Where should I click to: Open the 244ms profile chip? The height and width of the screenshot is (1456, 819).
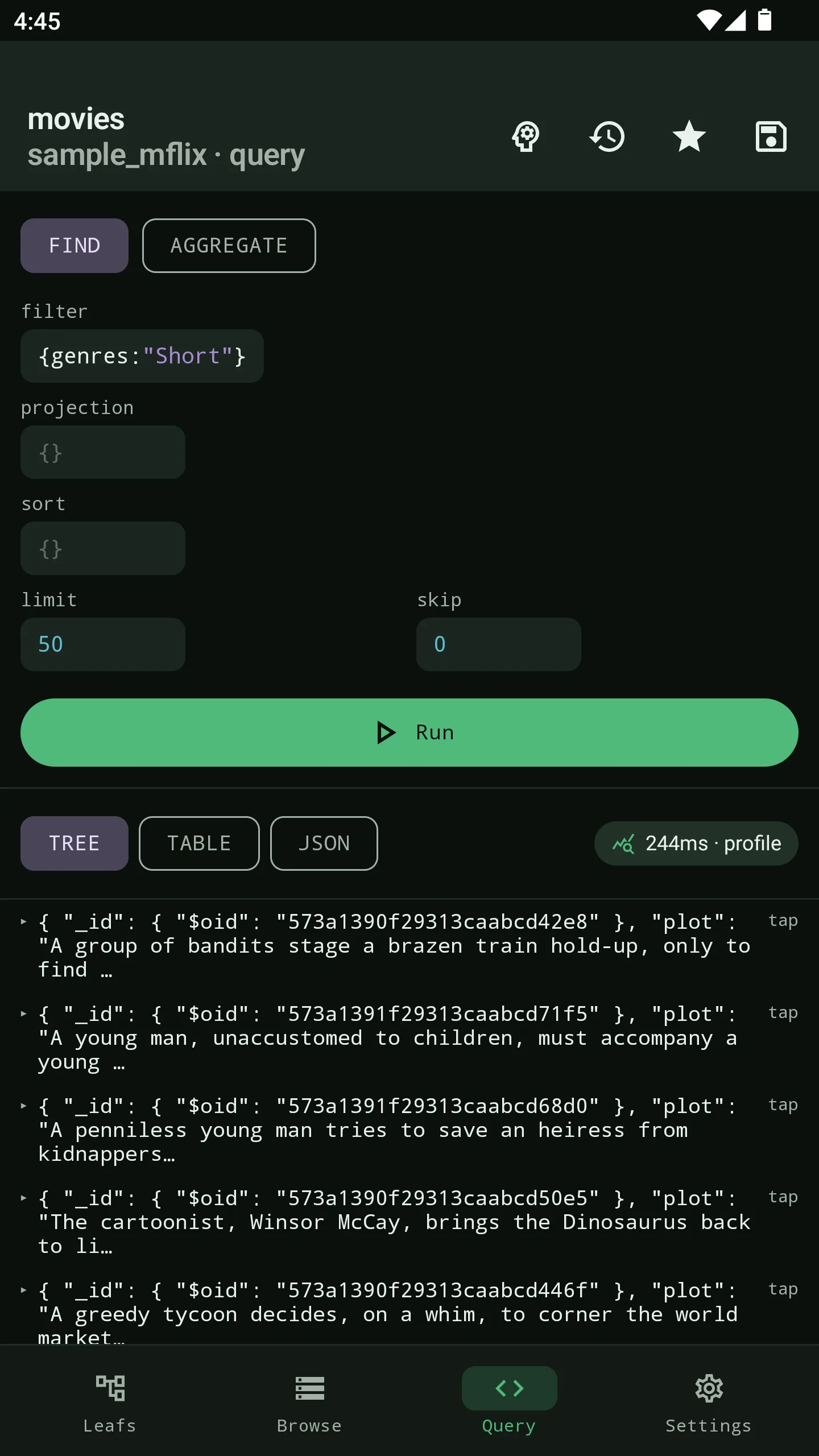[696, 843]
